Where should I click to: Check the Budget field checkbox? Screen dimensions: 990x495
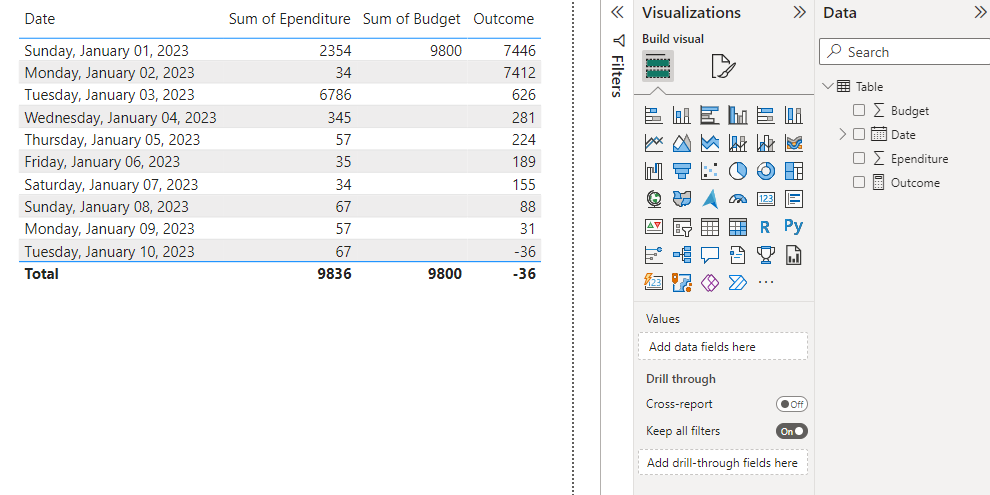coord(859,110)
